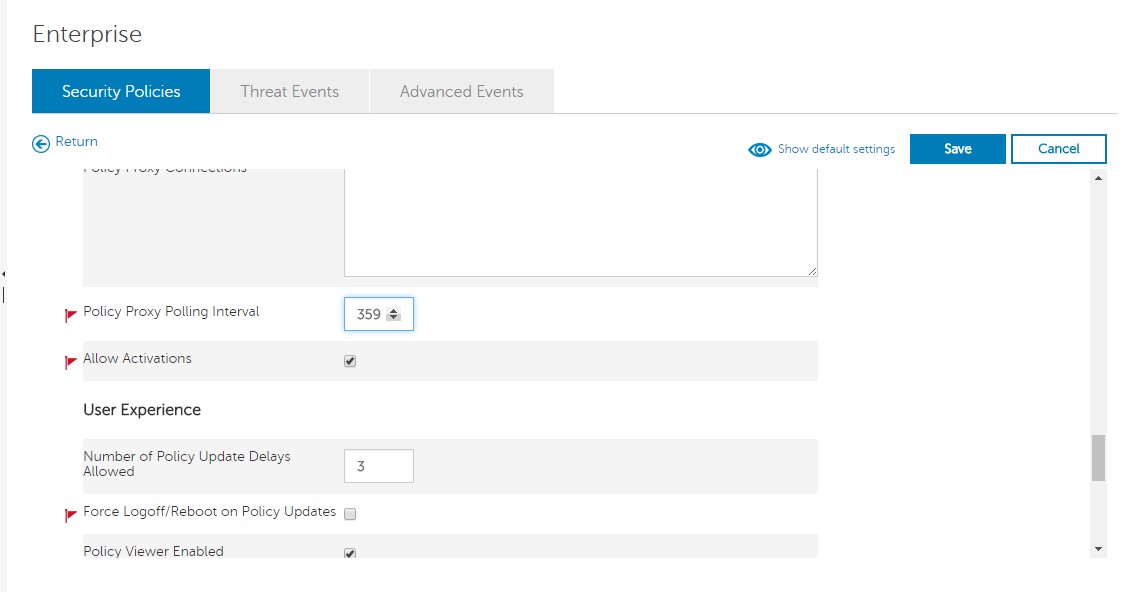This screenshot has height=592, width=1139.
Task: Click red flag beside Policy Proxy Polling Interval
Action: [x=71, y=315]
